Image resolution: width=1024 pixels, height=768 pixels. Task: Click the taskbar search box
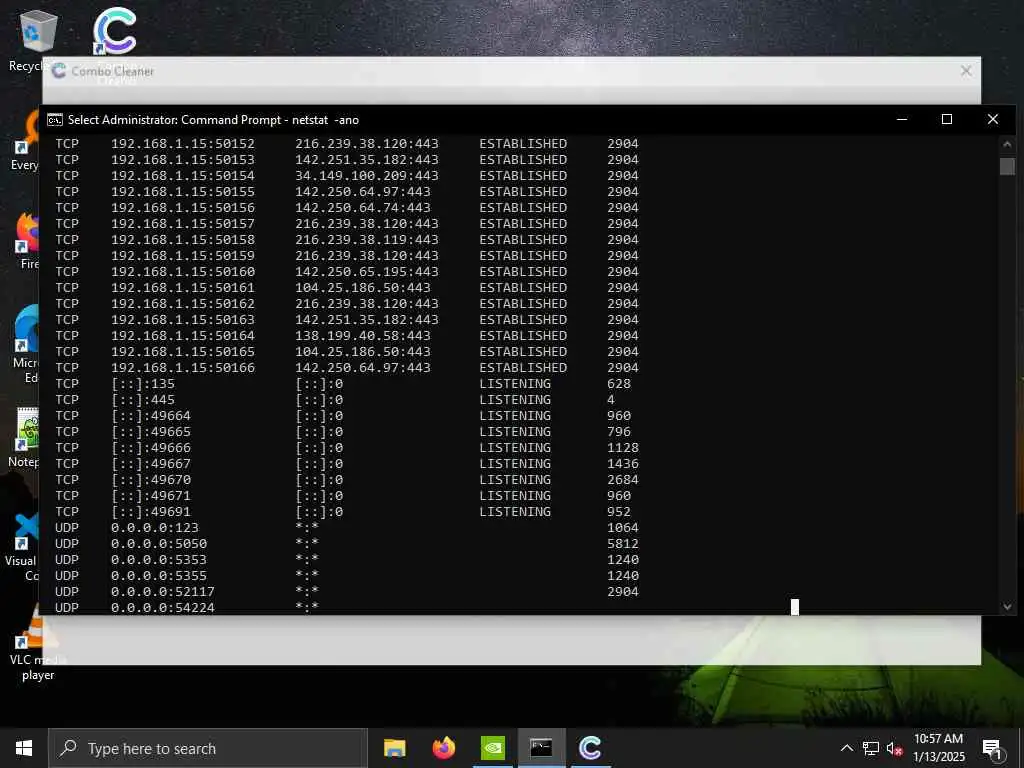pyautogui.click(x=208, y=748)
